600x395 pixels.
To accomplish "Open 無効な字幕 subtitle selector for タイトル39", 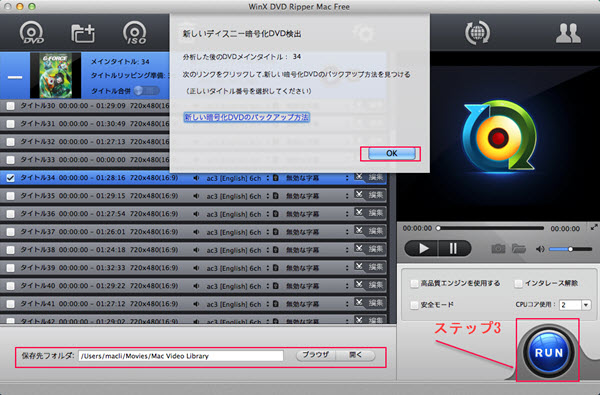I will pos(317,268).
